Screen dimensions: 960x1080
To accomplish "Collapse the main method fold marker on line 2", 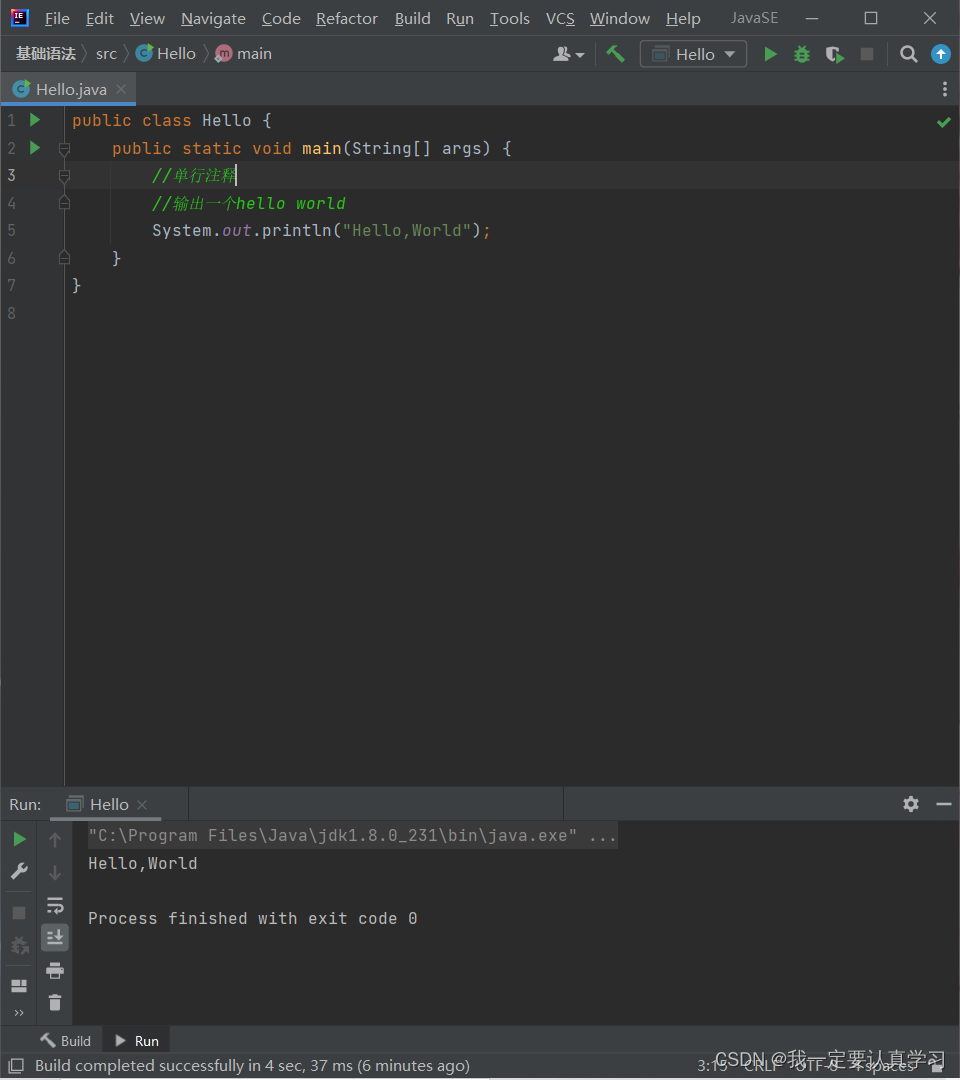I will (64, 148).
